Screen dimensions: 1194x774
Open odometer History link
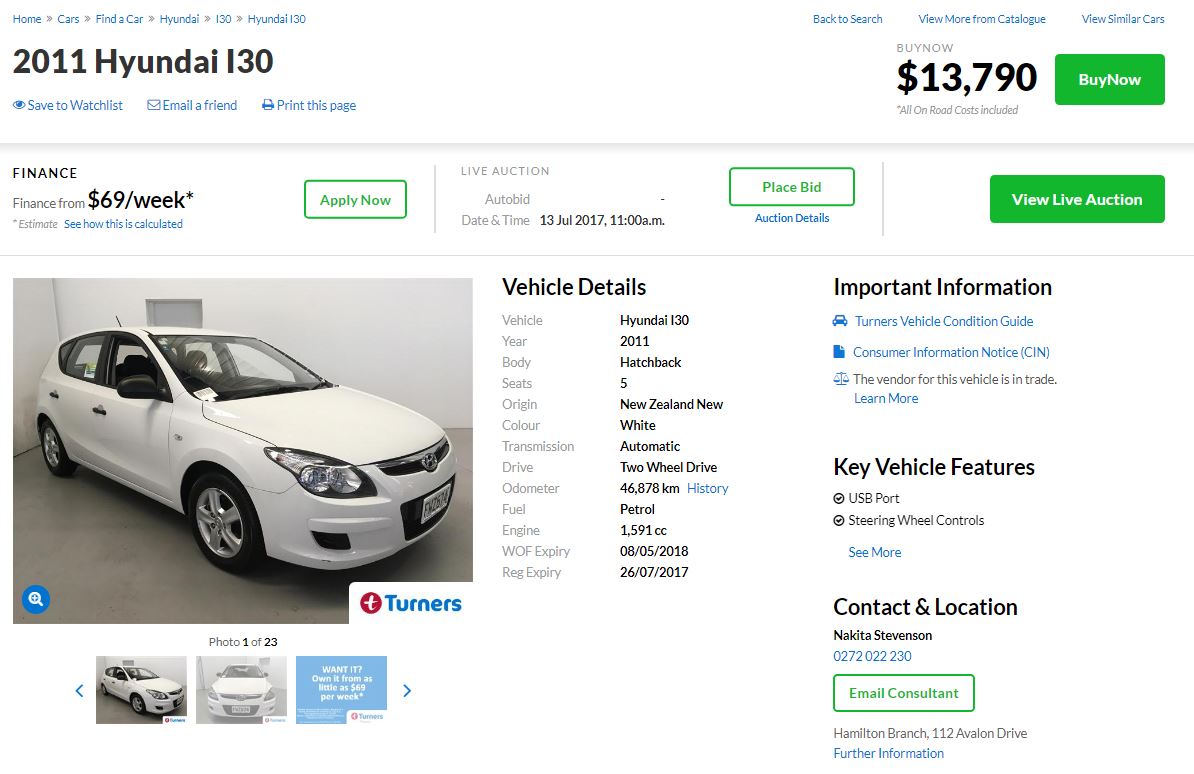(707, 488)
